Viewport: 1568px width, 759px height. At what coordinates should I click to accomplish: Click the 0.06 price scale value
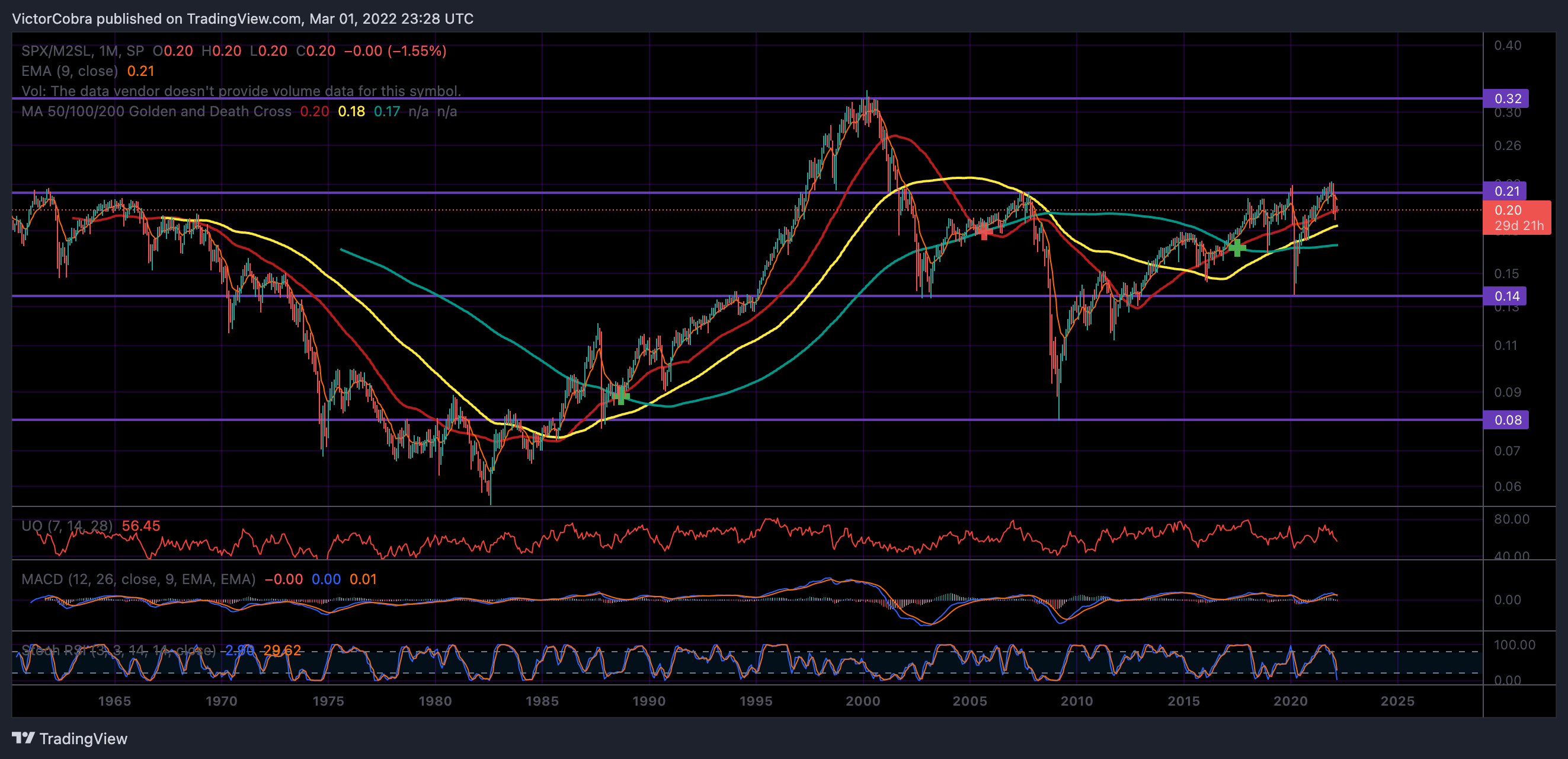(x=1508, y=486)
